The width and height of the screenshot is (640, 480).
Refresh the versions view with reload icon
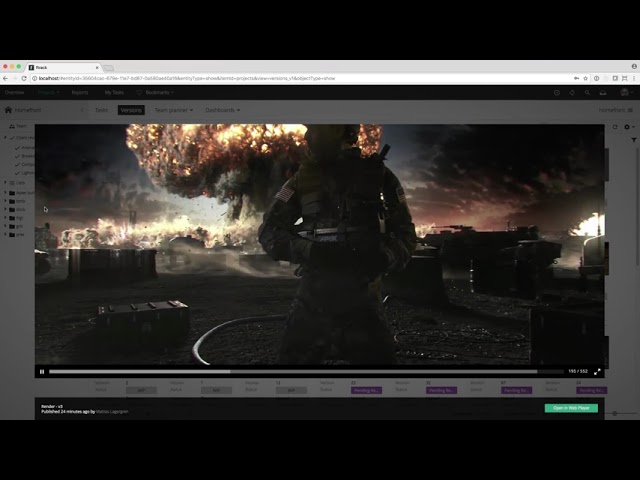click(615, 127)
